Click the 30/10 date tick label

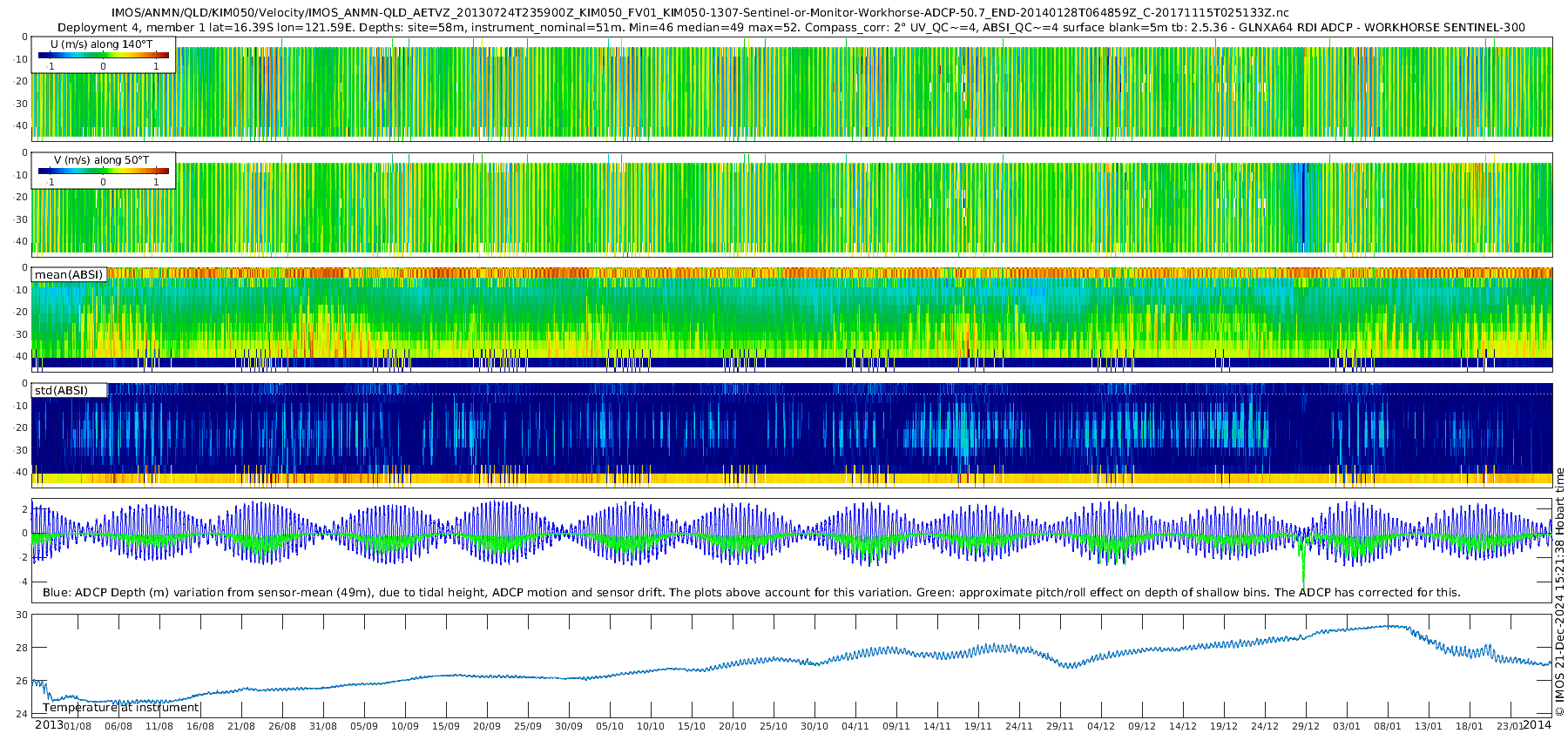[814, 726]
